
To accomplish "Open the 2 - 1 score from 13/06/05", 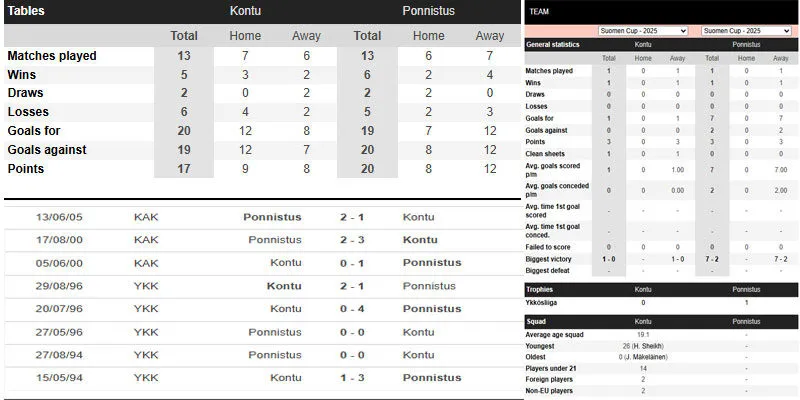I will click(x=351, y=216).
